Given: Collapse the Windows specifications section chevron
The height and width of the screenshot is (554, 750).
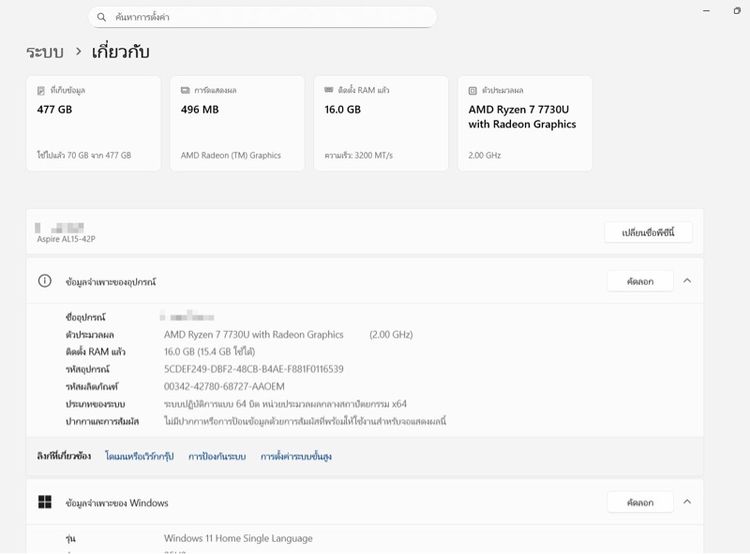Looking at the screenshot, I should coord(687,502).
